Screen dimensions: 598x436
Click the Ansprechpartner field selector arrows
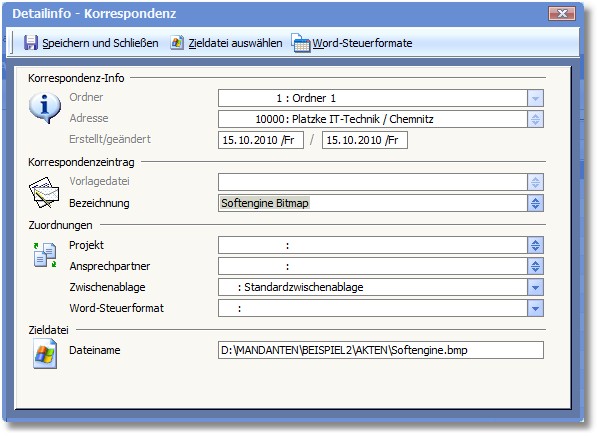click(x=535, y=266)
